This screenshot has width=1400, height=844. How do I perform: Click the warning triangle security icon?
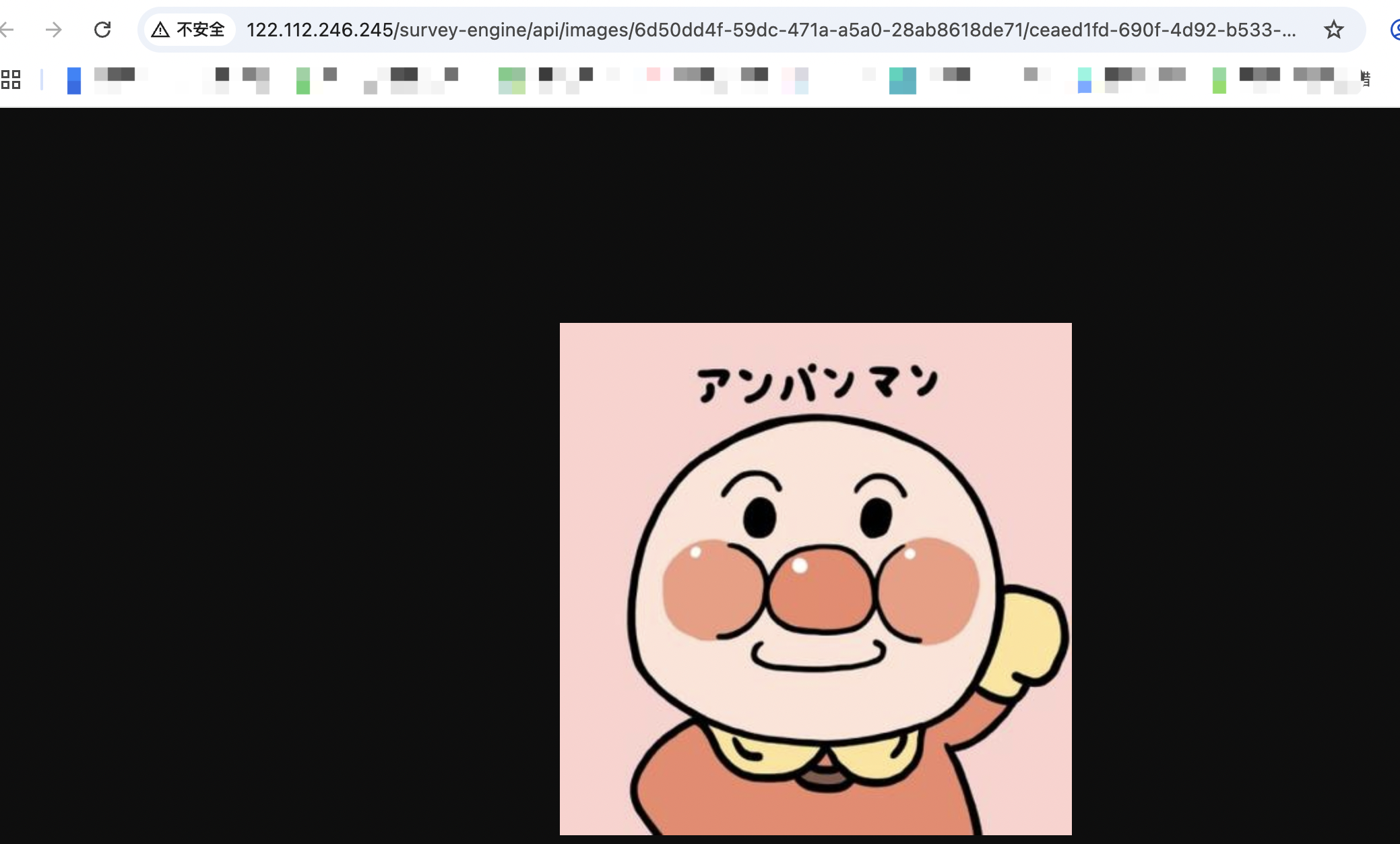[x=160, y=30]
